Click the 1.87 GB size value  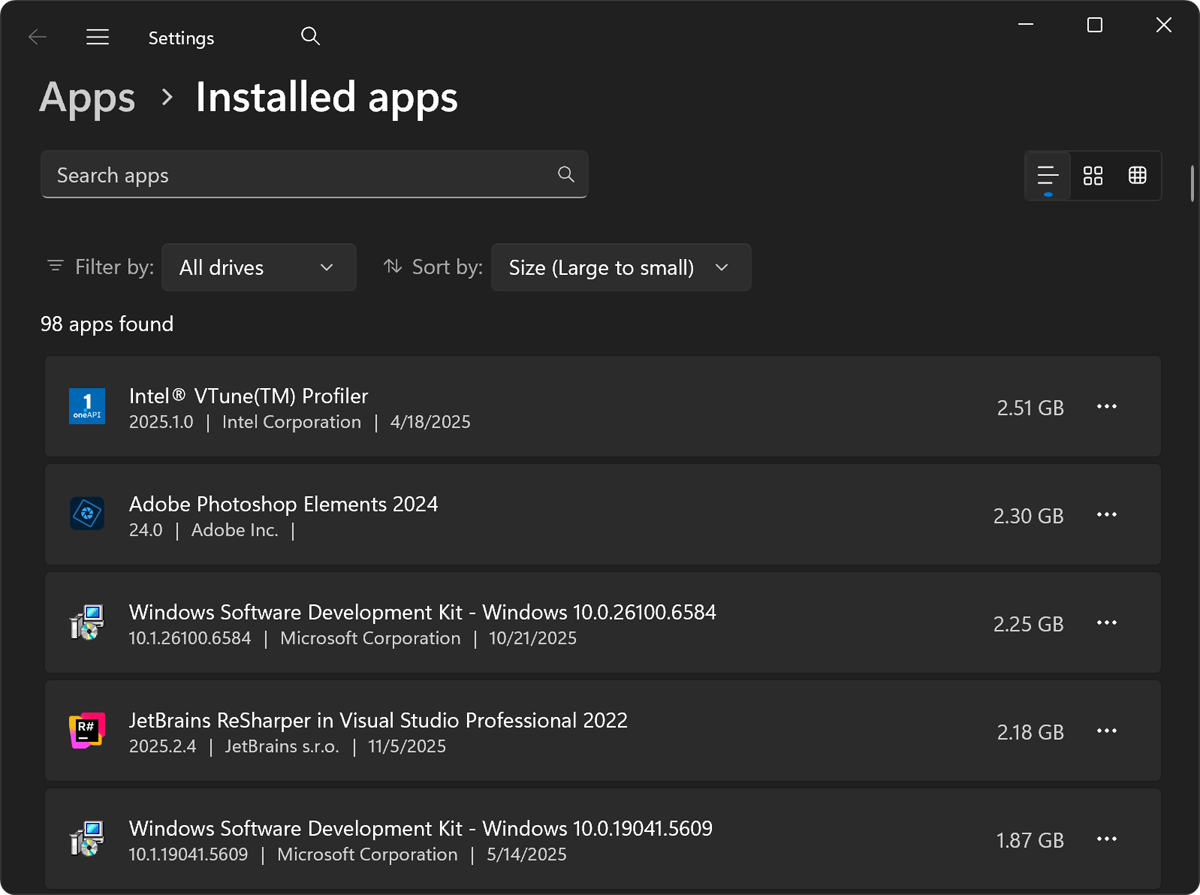click(1030, 840)
